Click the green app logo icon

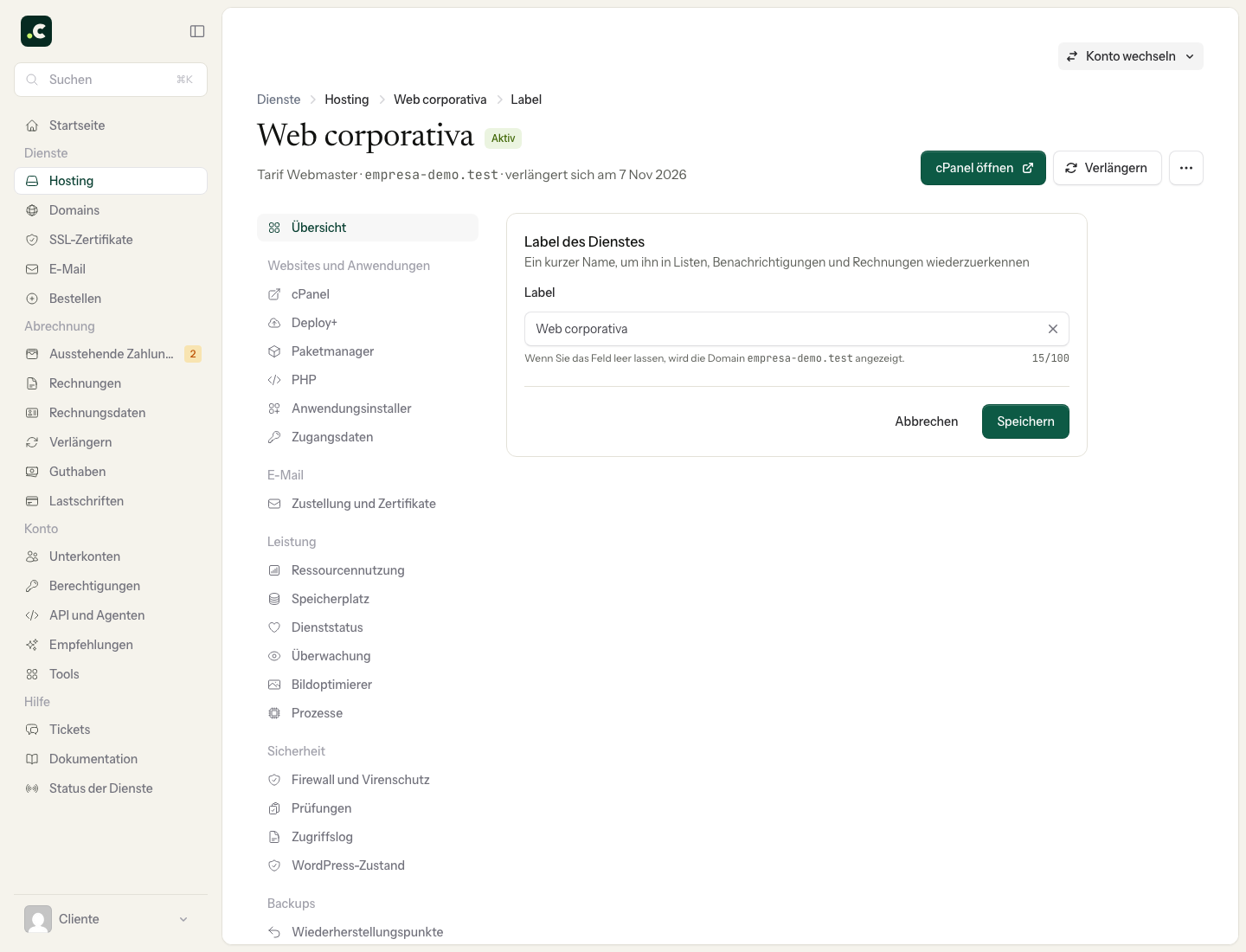[36, 31]
